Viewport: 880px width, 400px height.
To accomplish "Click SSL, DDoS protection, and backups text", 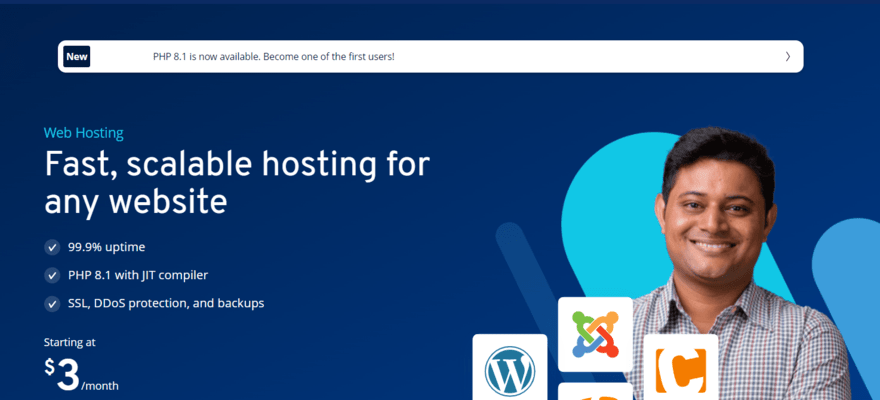I will tap(166, 304).
